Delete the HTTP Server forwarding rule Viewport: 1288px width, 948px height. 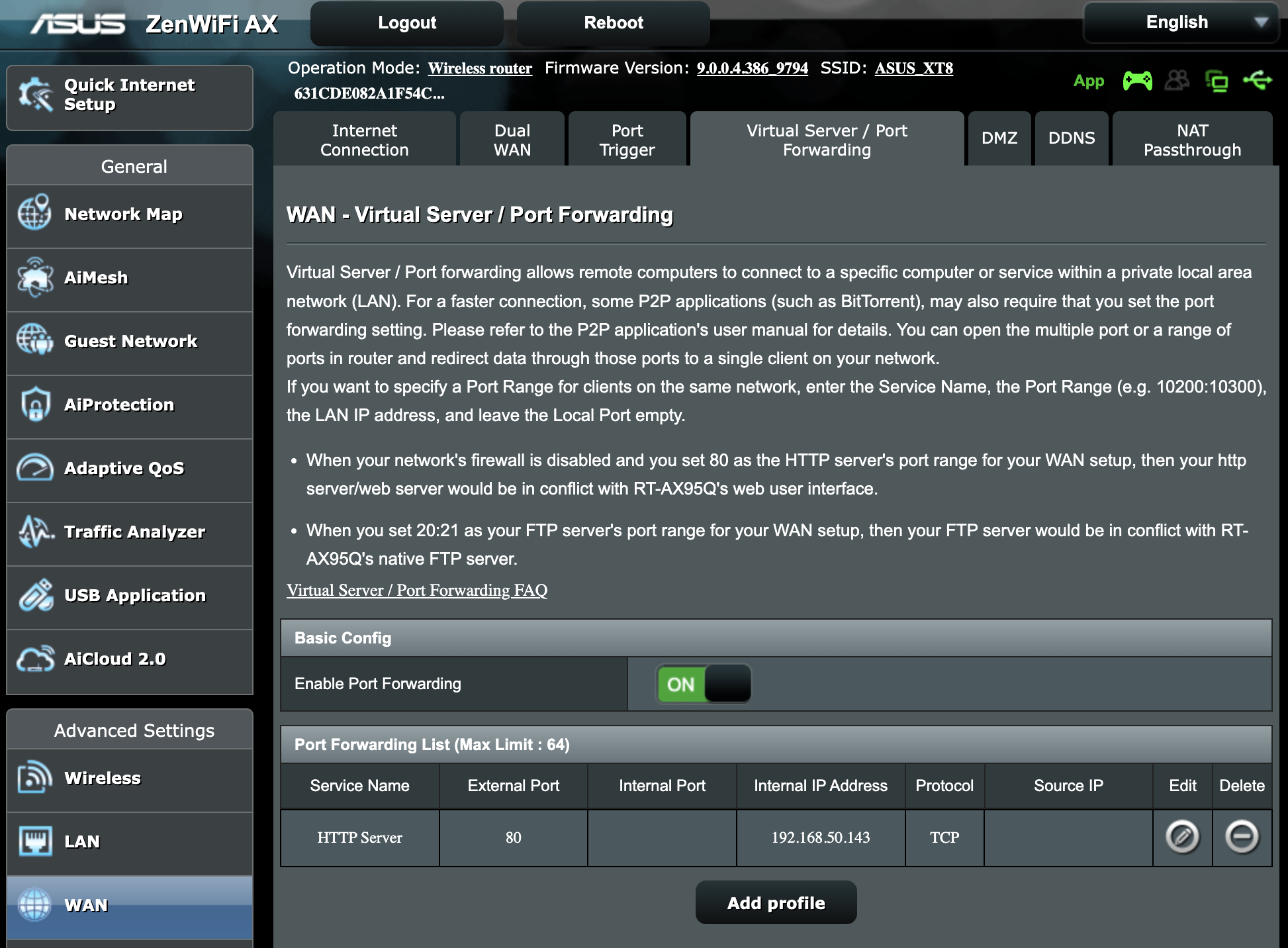point(1242,838)
